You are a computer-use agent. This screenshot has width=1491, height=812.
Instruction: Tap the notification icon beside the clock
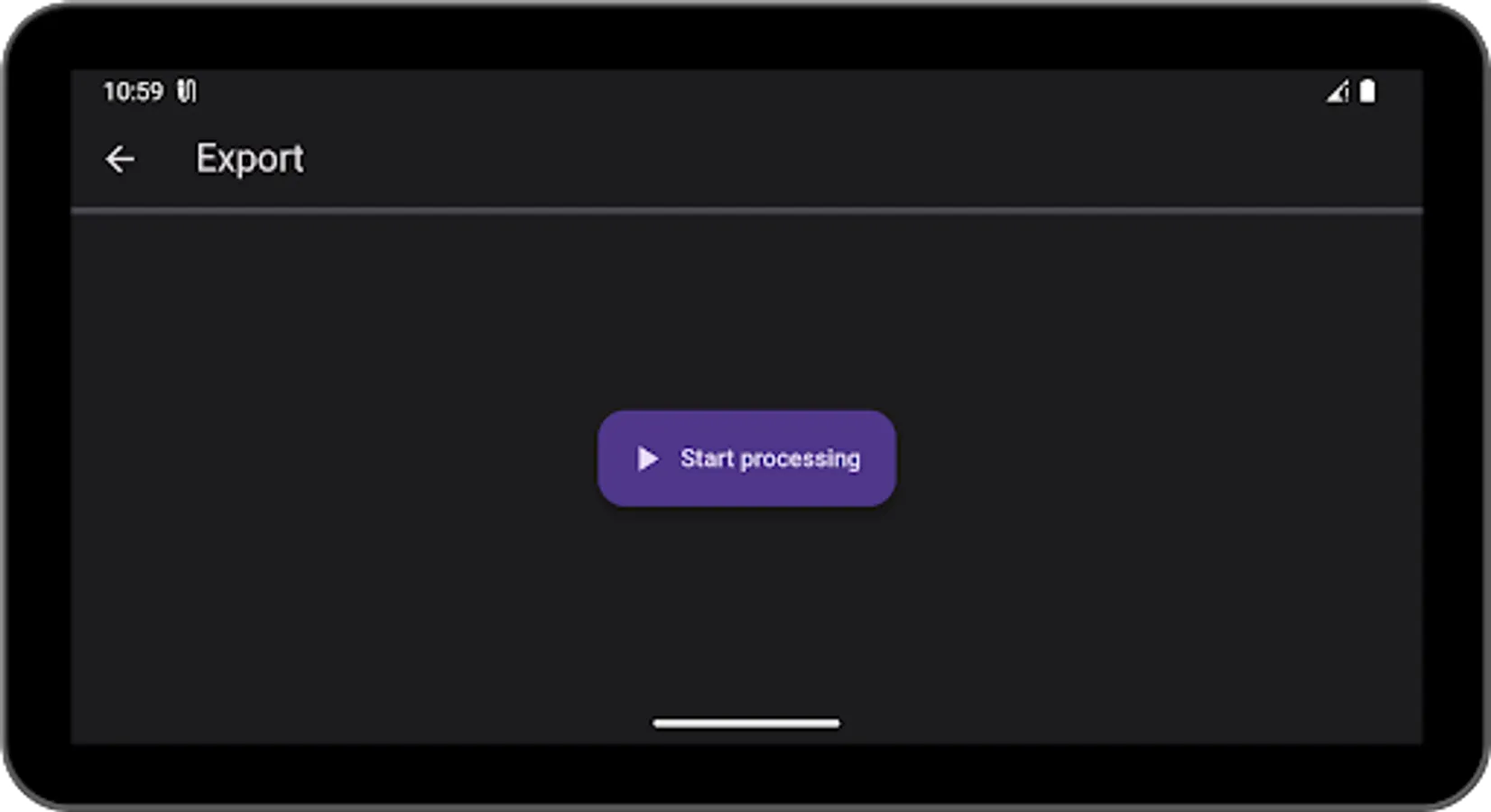pos(186,91)
